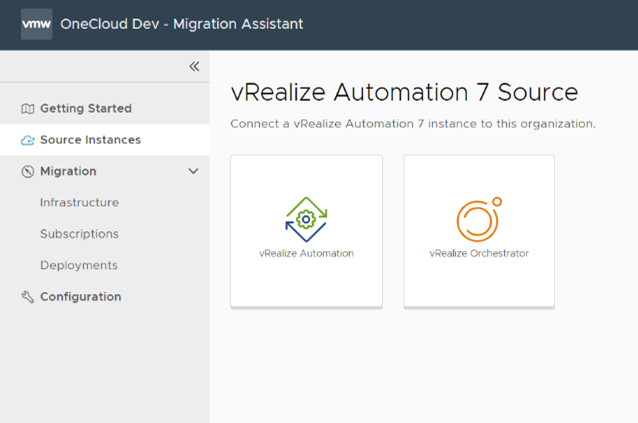638x423 pixels.
Task: Click the Configuration wrench icon
Action: point(28,297)
